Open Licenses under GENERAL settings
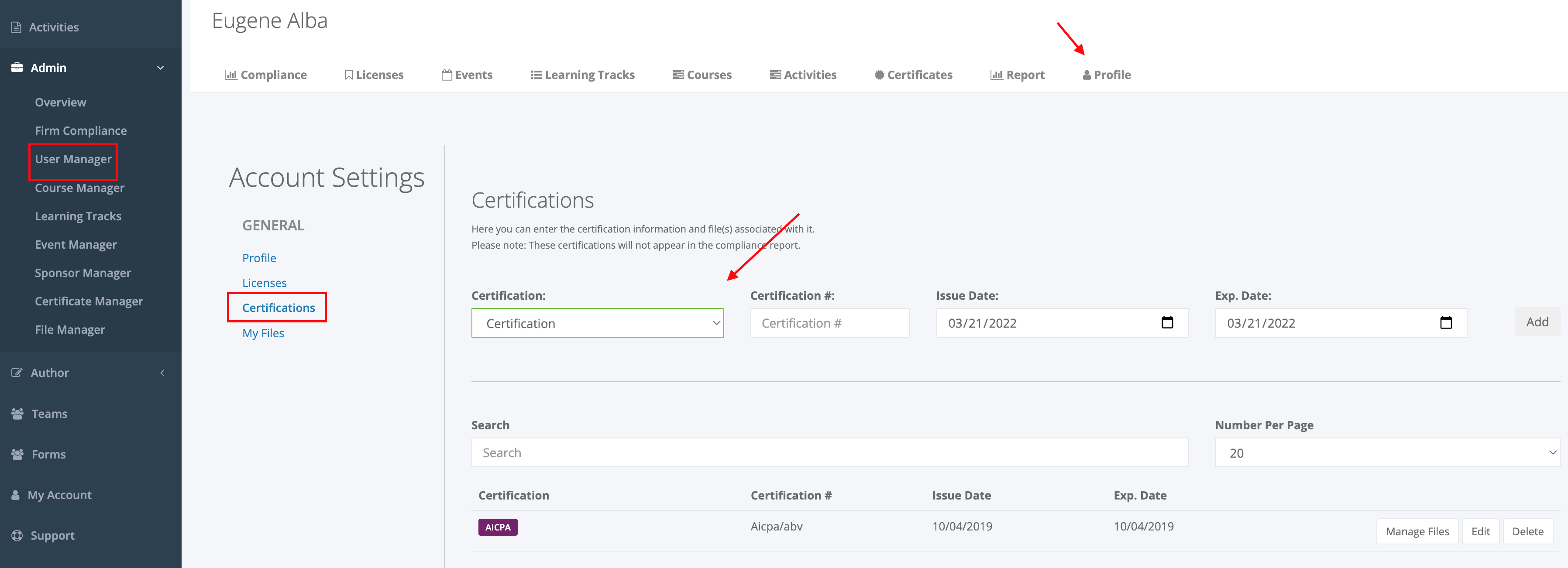This screenshot has height=568, width=1568. (264, 283)
